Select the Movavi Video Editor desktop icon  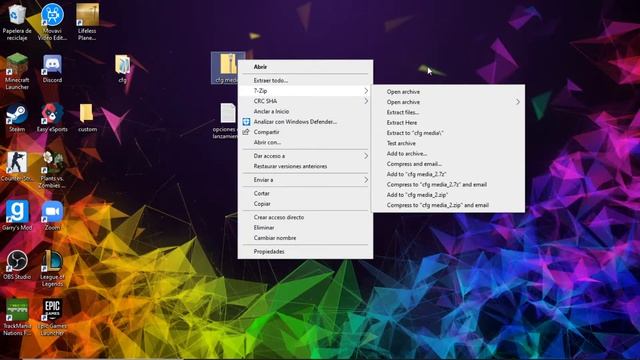(52, 22)
